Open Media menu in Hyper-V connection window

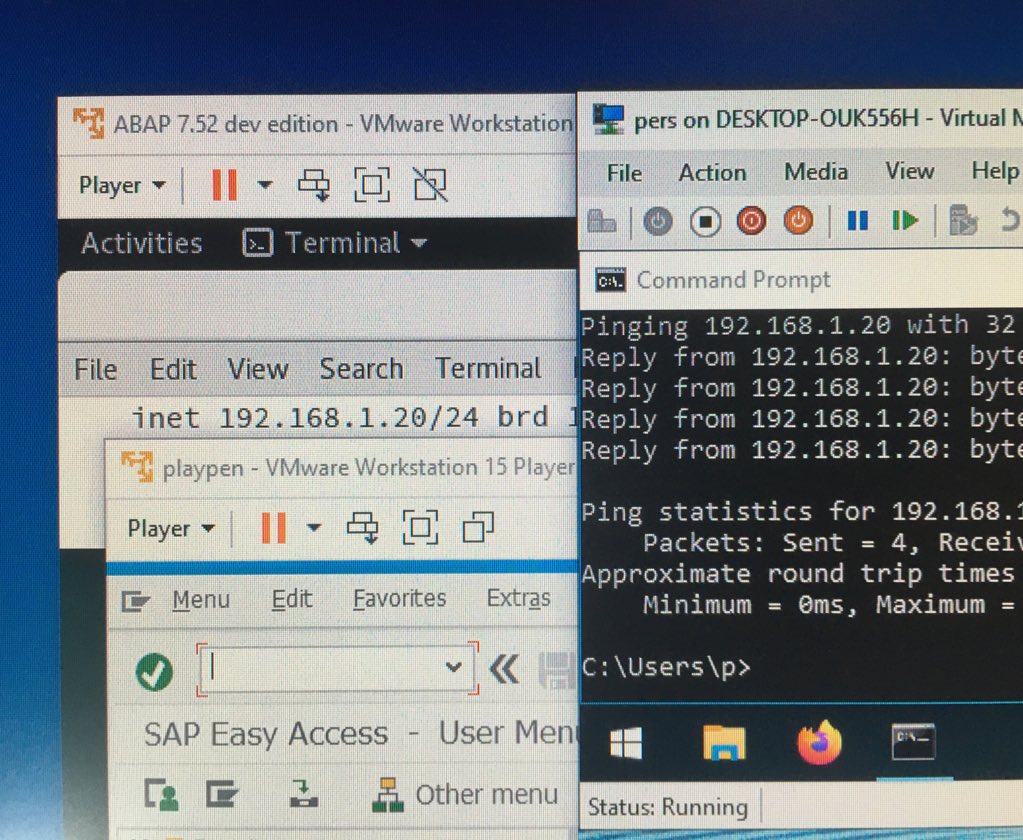[816, 172]
